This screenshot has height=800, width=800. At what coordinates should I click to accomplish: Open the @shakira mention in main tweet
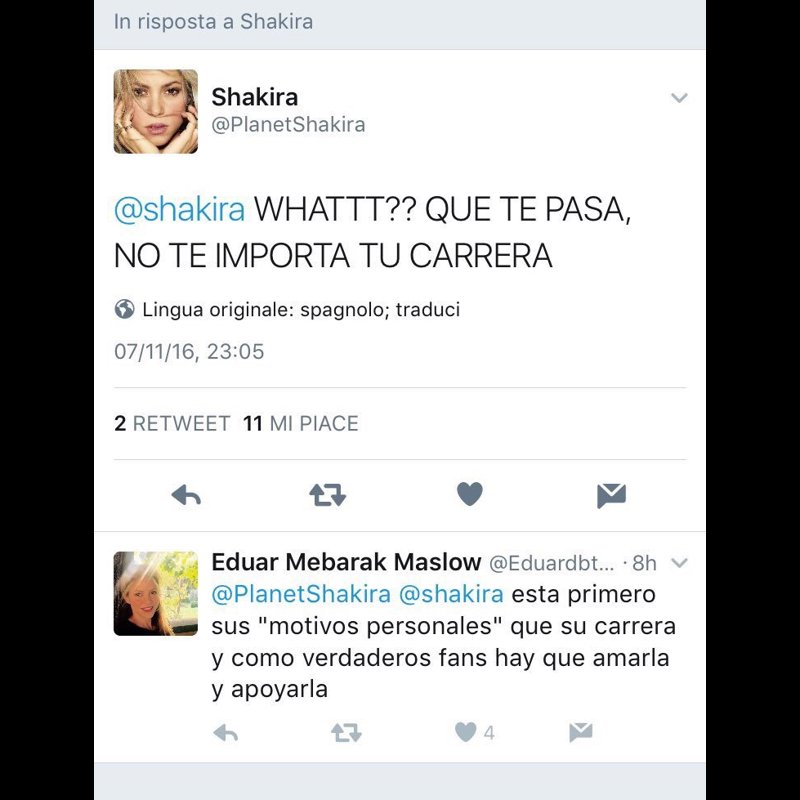(x=179, y=209)
